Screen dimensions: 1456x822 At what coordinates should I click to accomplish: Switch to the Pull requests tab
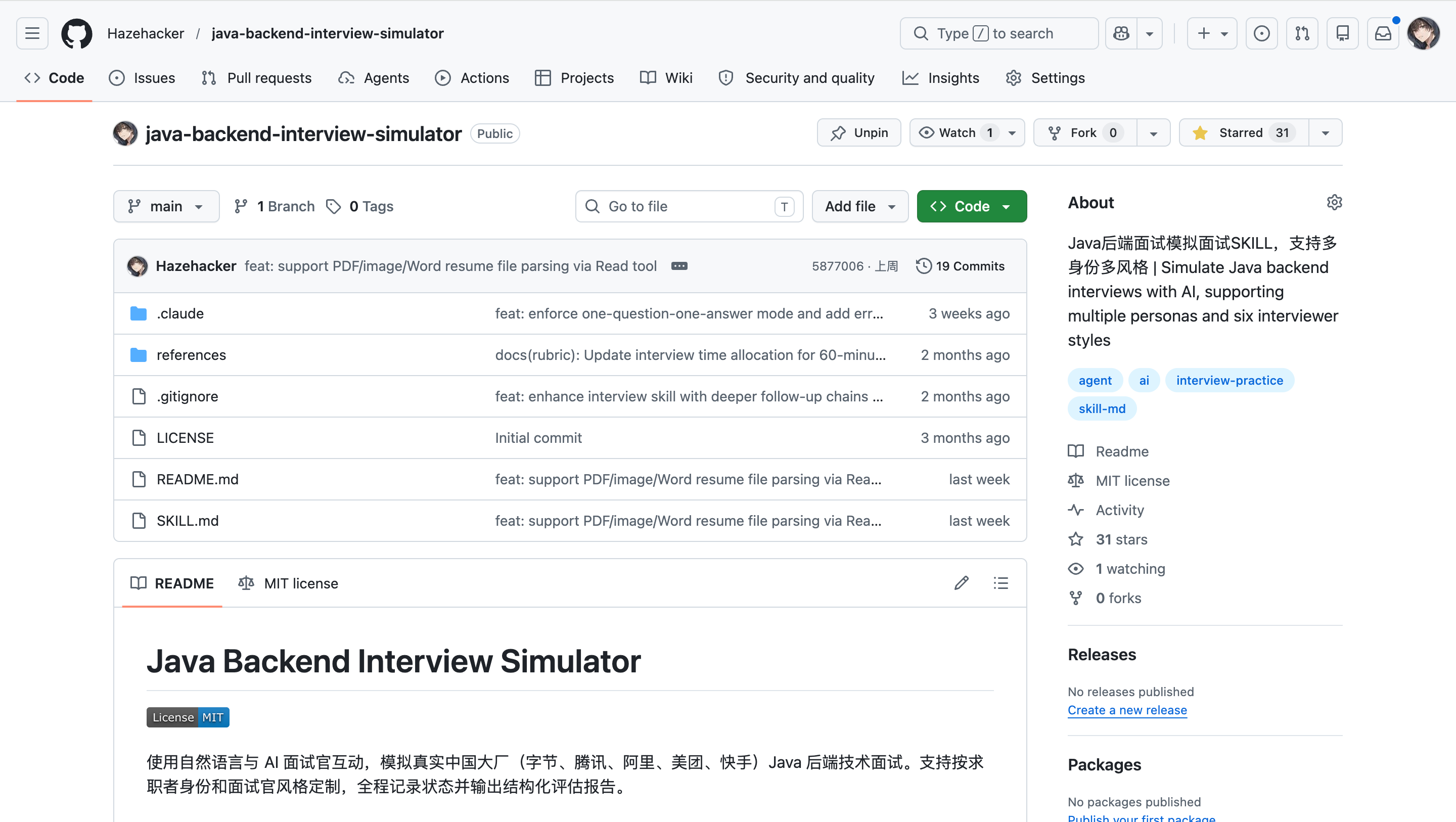click(x=257, y=77)
